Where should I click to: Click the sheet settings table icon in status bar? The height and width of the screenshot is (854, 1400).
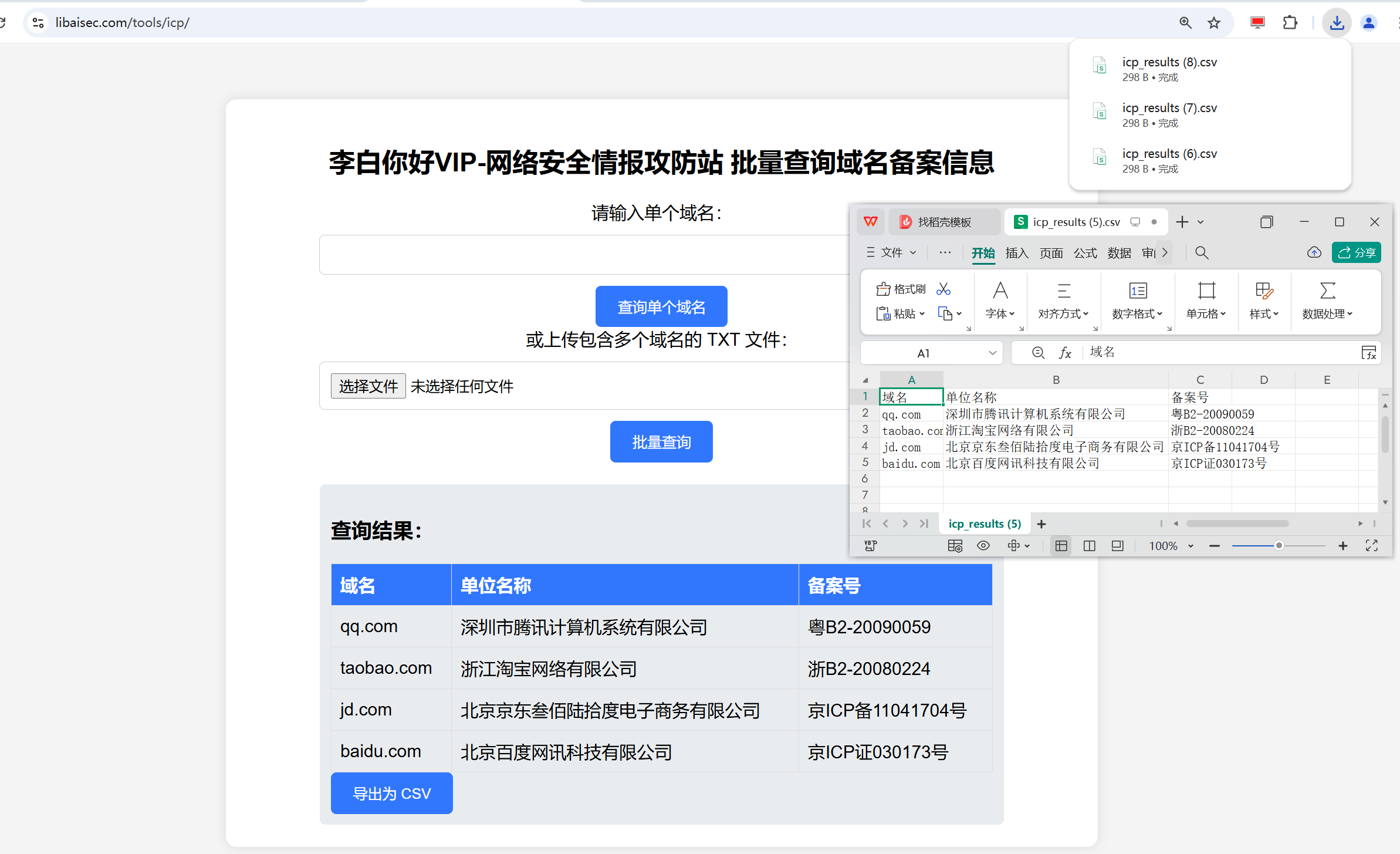pos(955,546)
